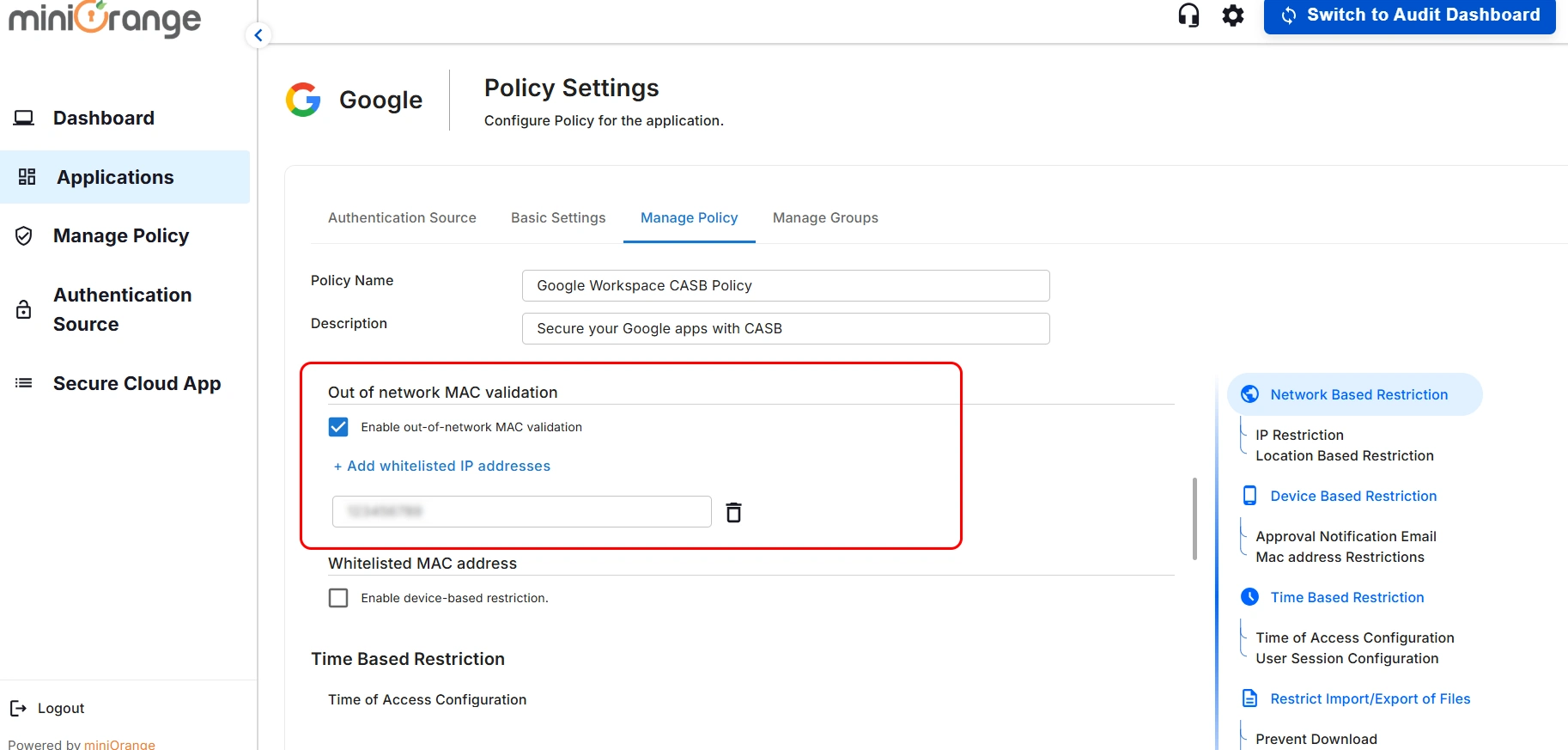
Task: Click the Authentication Source lock icon
Action: point(24,309)
